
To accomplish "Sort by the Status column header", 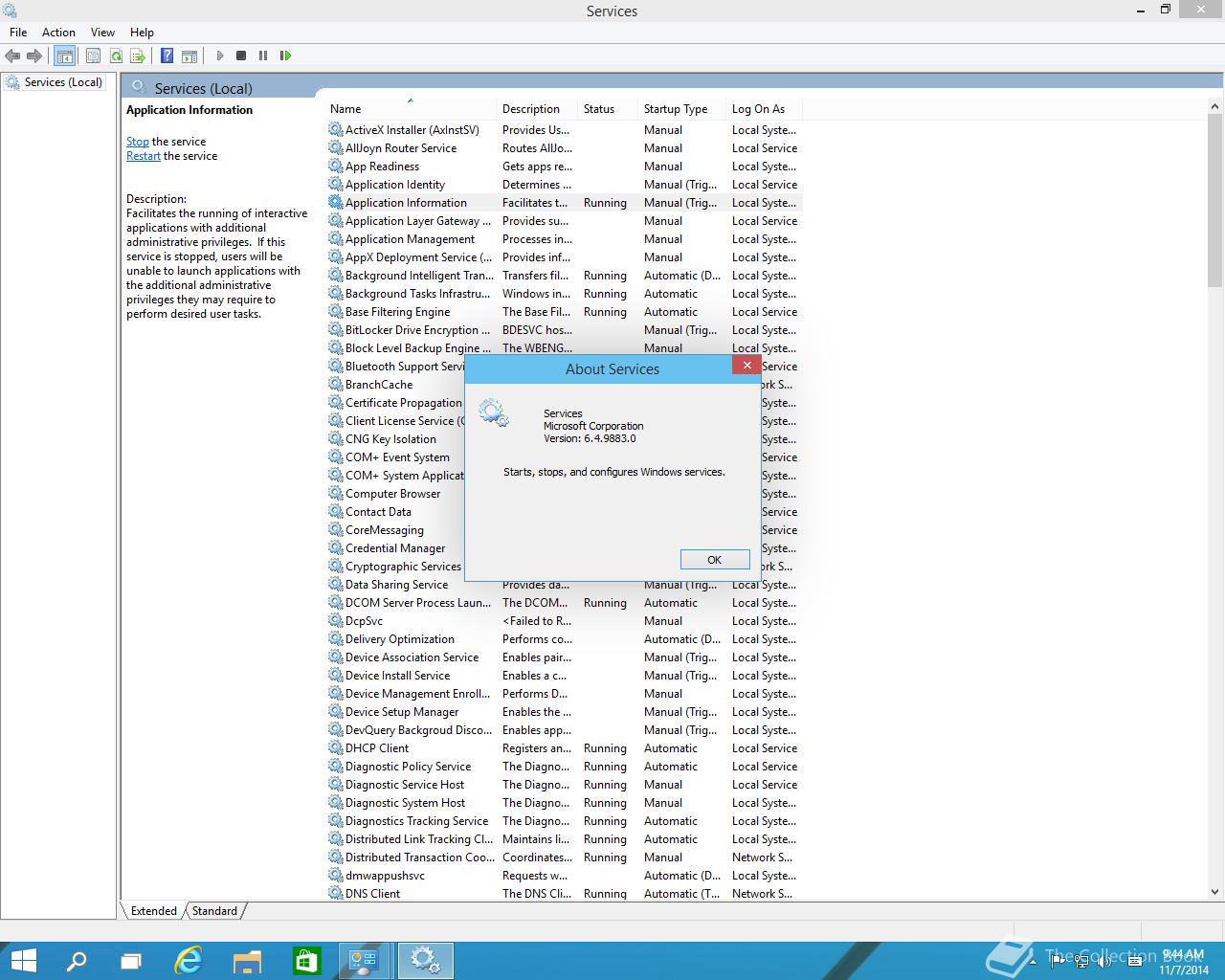I will click(609, 109).
